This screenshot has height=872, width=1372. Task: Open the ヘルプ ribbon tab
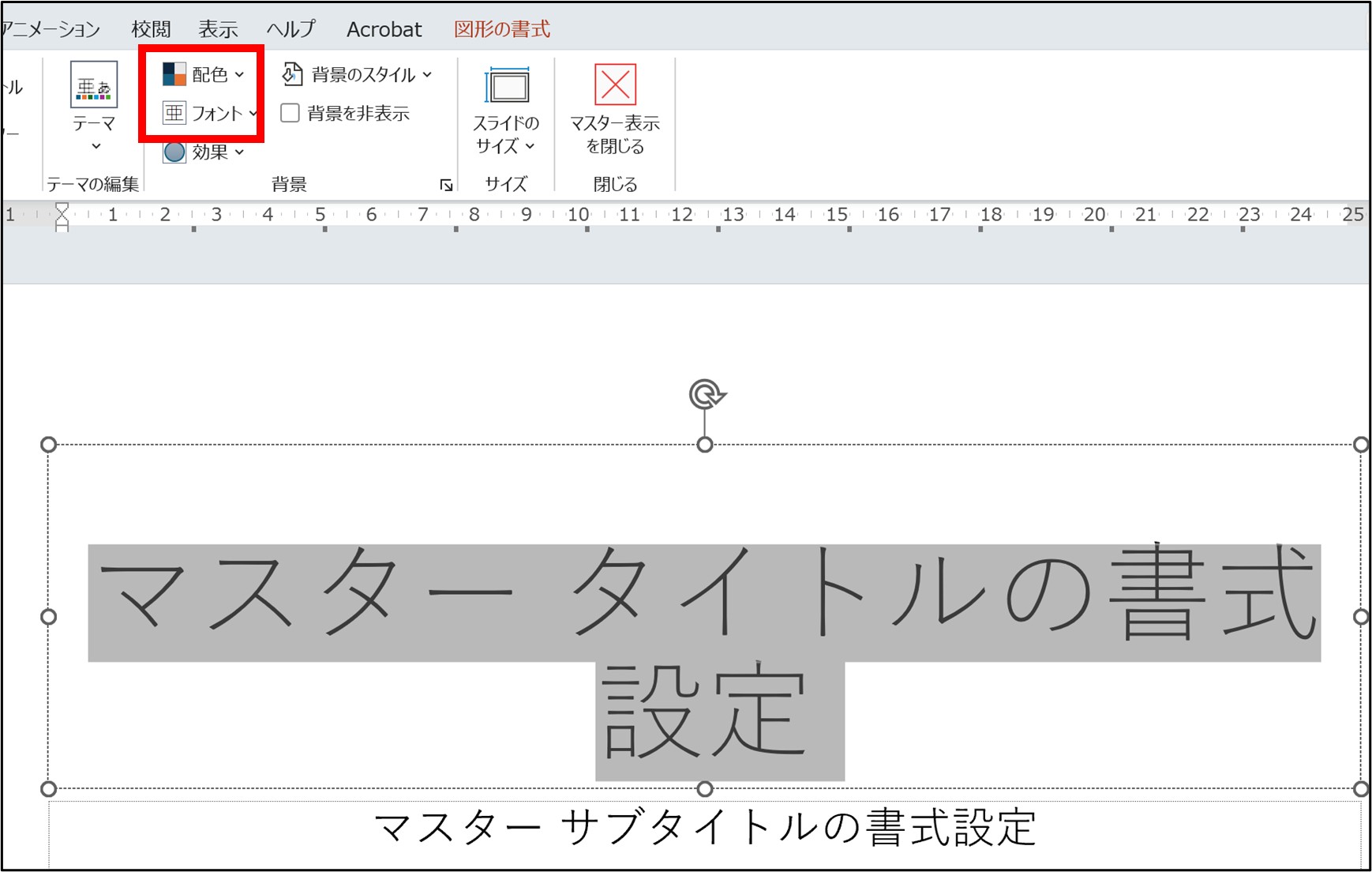pos(291,29)
